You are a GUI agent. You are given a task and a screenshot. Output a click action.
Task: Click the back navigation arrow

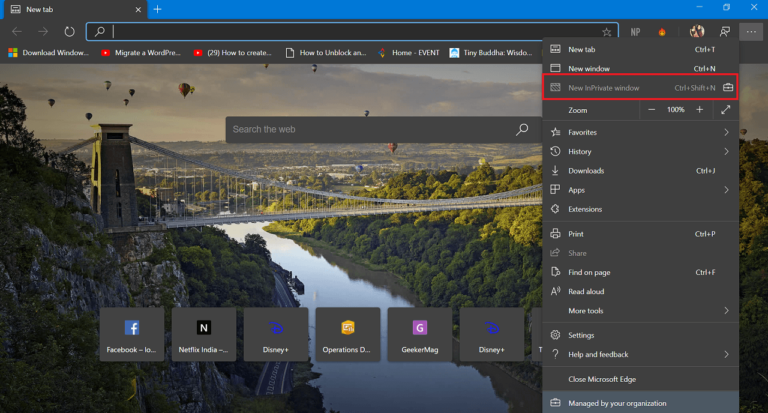[17, 32]
